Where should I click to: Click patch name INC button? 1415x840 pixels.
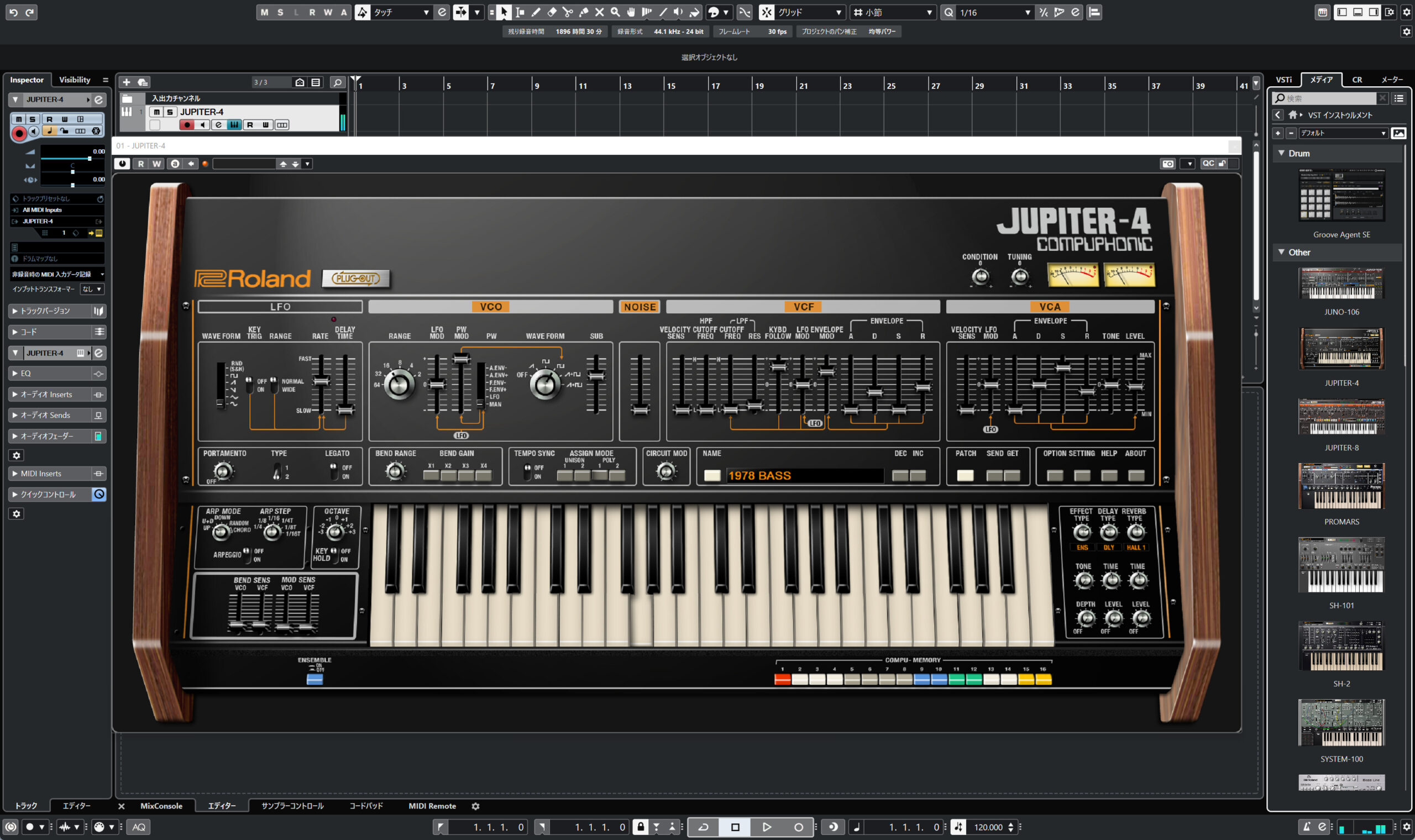[x=918, y=475]
